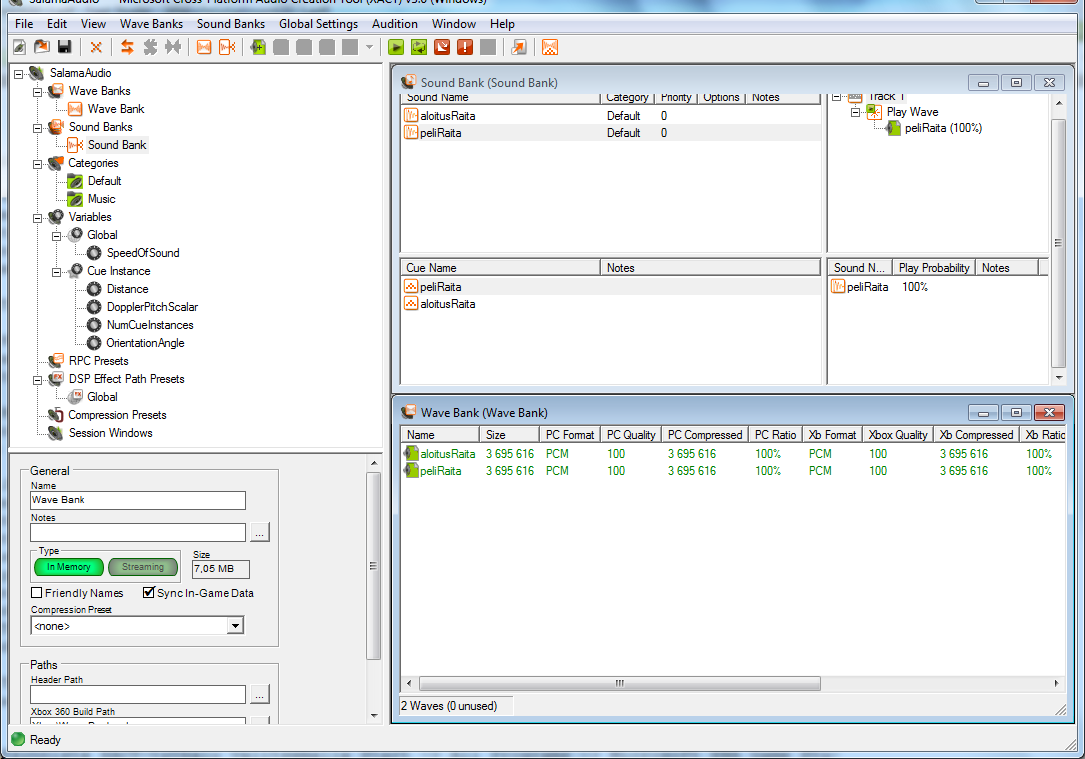The width and height of the screenshot is (1085, 759).
Task: Open the Global Settings menu
Action: (x=318, y=24)
